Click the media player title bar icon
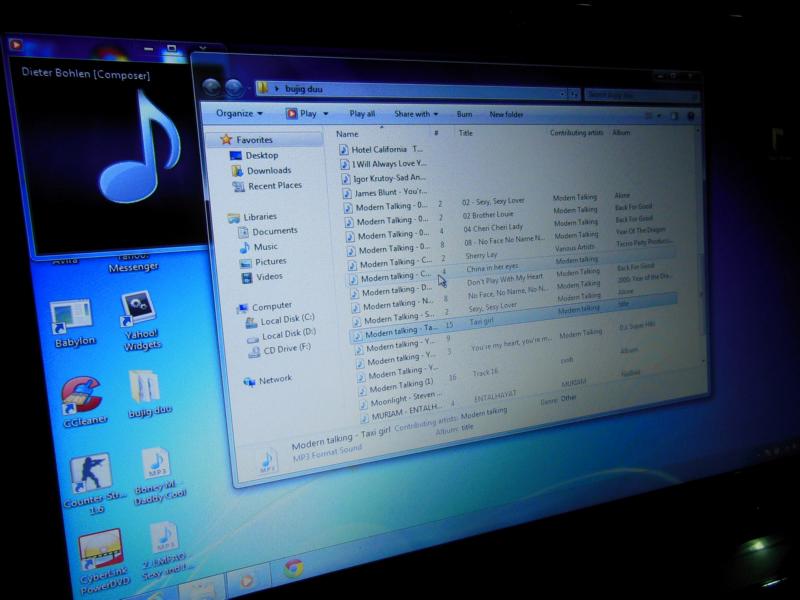Viewport: 800px width, 600px height. [x=16, y=45]
